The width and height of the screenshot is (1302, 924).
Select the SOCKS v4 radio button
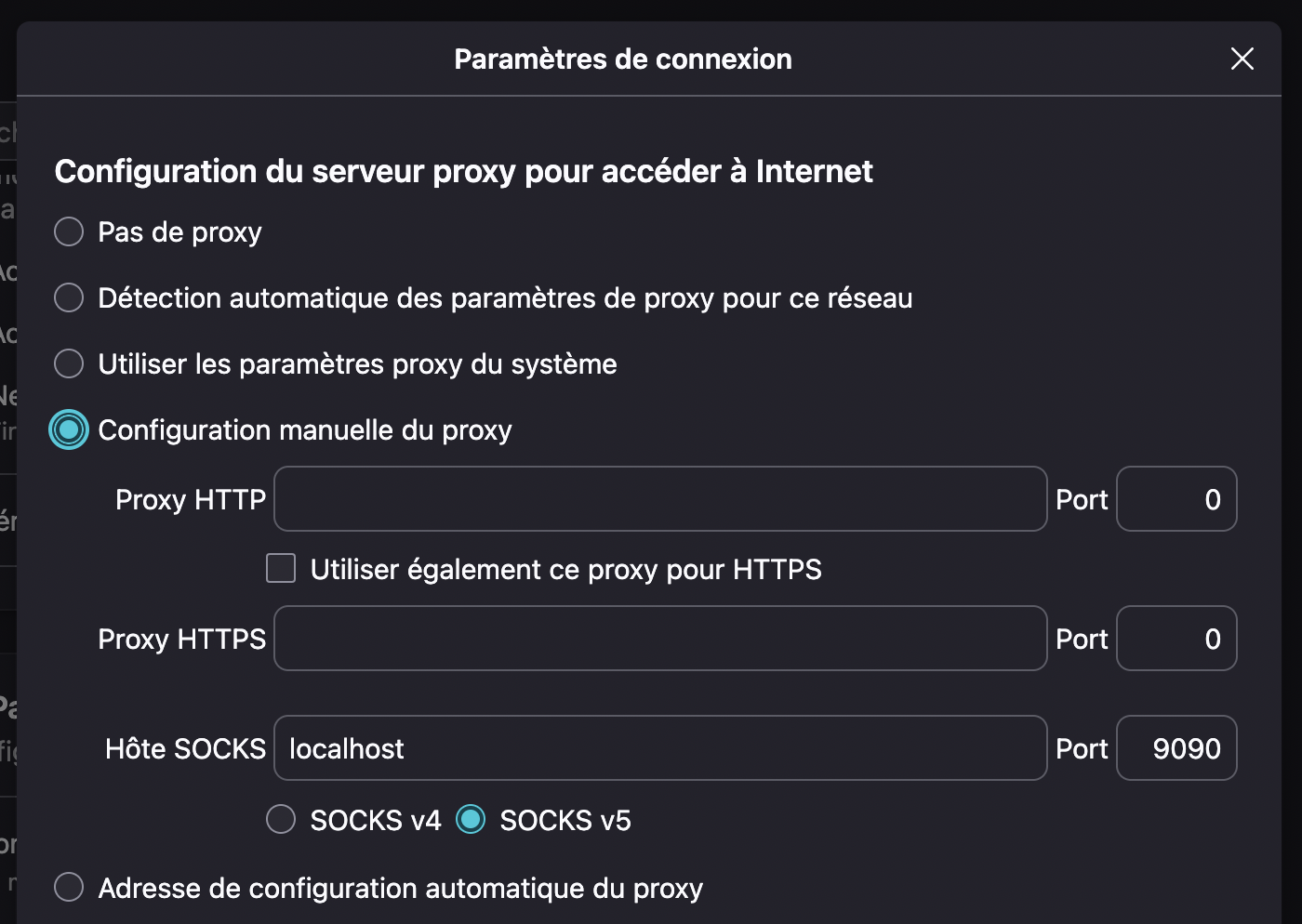click(x=281, y=819)
